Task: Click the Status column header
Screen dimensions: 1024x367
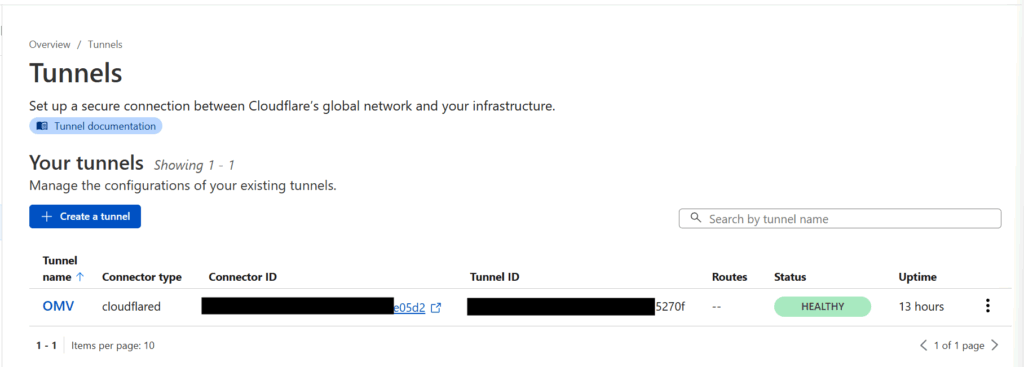Action: tap(790, 277)
